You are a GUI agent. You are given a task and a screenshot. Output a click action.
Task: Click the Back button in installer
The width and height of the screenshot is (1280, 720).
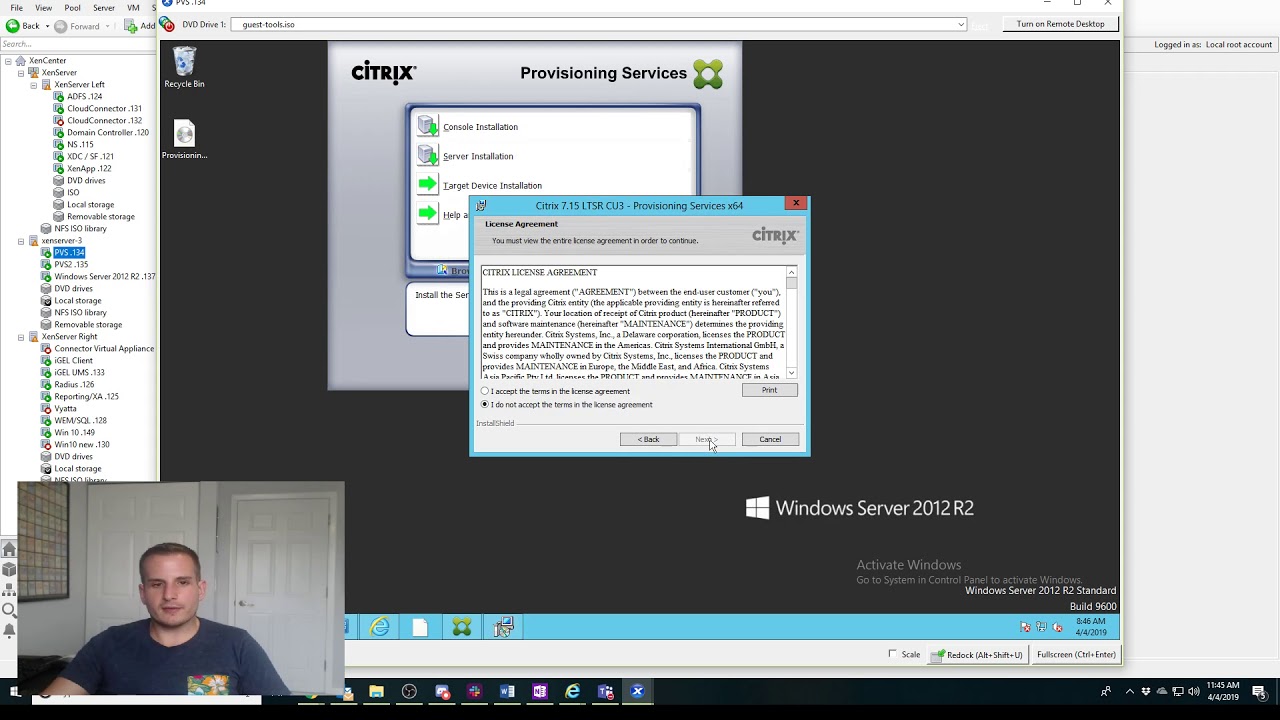click(648, 439)
